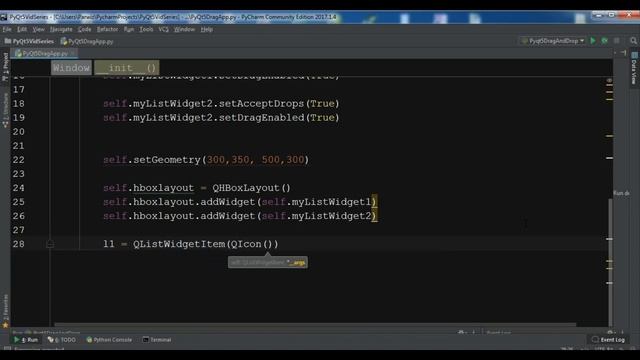Open the Window menu
This screenshot has height=360, width=640.
click(184, 29)
